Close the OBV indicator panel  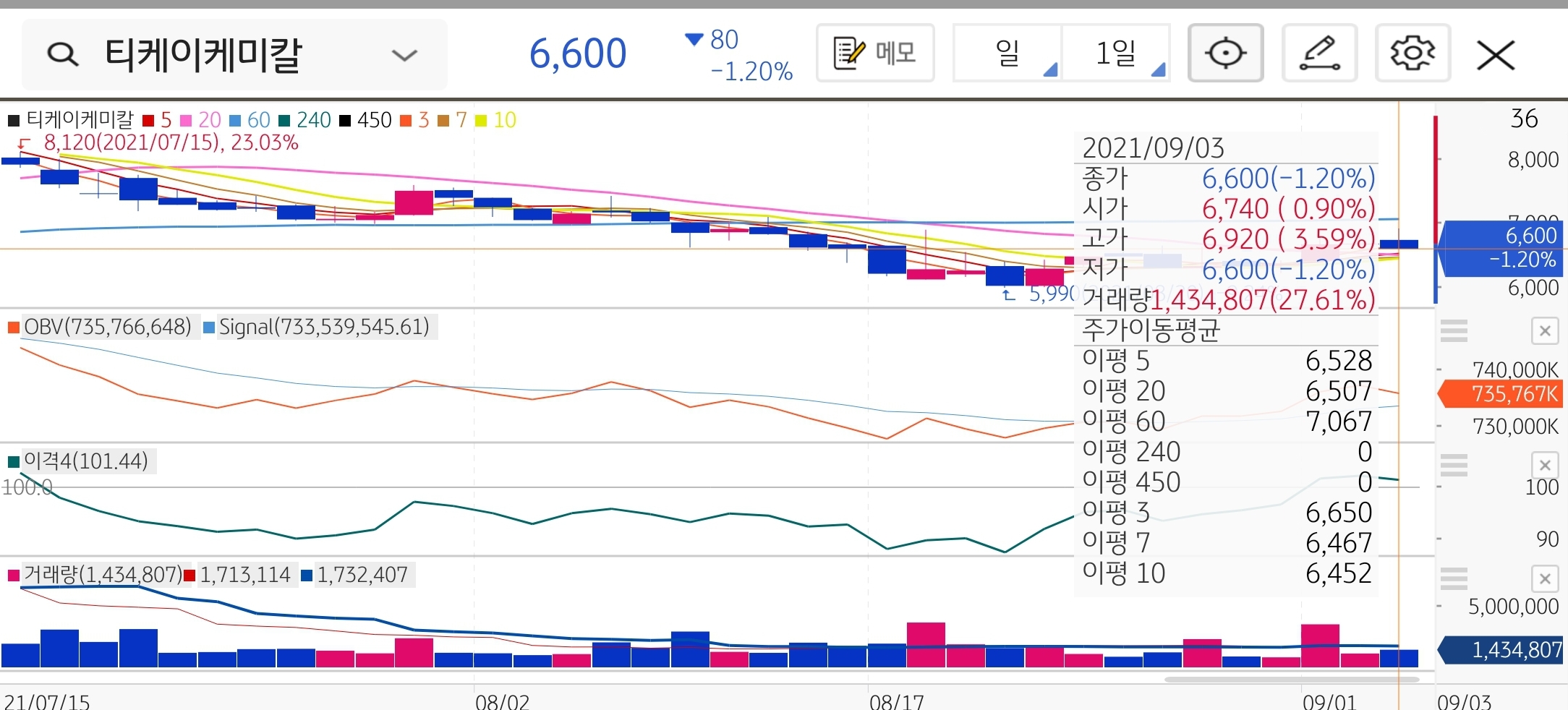1545,331
